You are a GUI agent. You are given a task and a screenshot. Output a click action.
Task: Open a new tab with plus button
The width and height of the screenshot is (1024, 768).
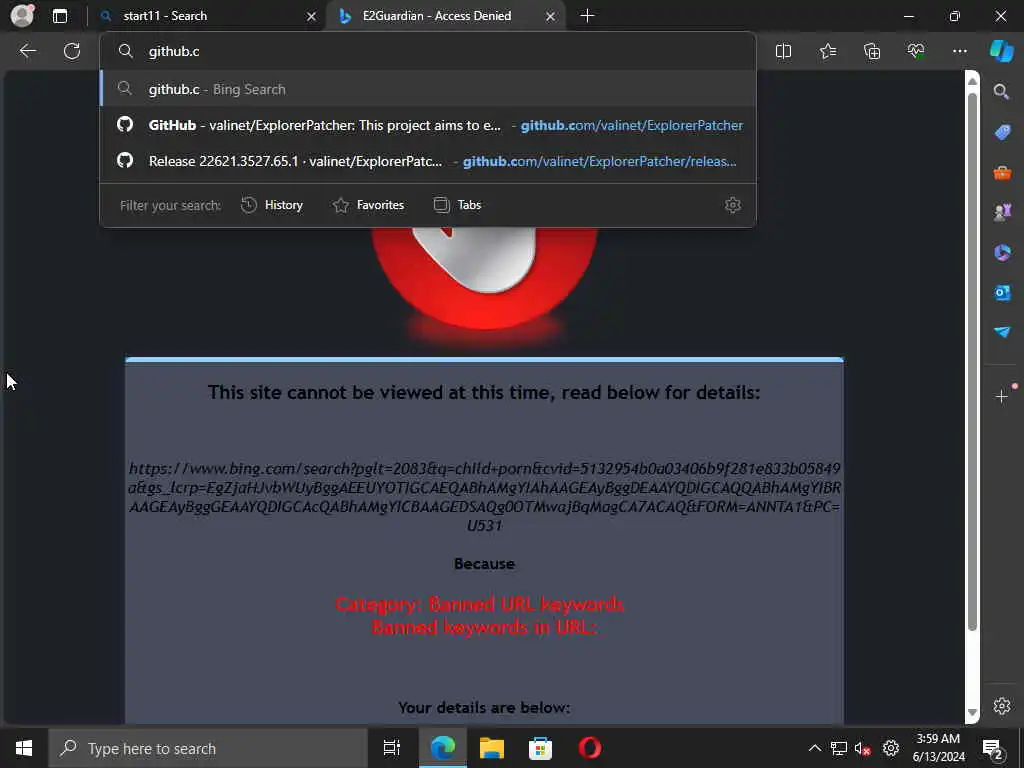[587, 16]
